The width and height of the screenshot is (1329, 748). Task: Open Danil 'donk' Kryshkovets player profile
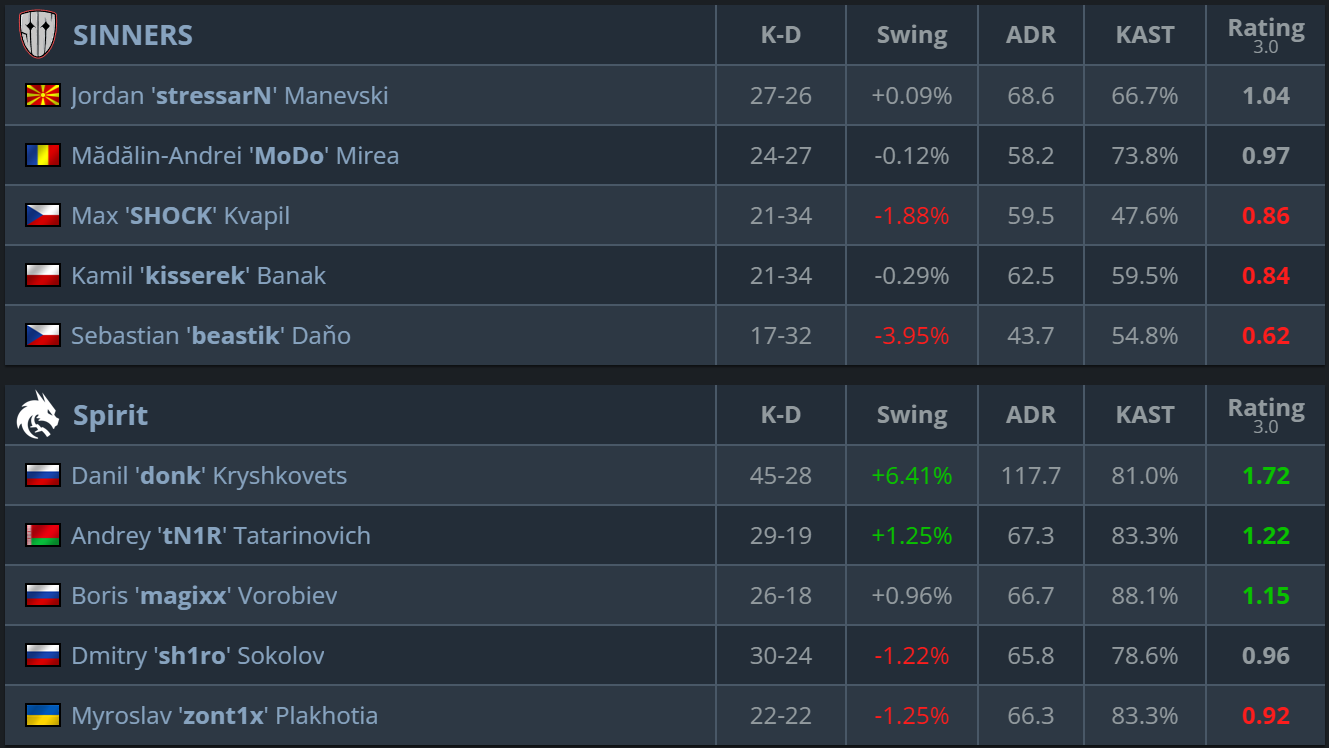pos(209,476)
